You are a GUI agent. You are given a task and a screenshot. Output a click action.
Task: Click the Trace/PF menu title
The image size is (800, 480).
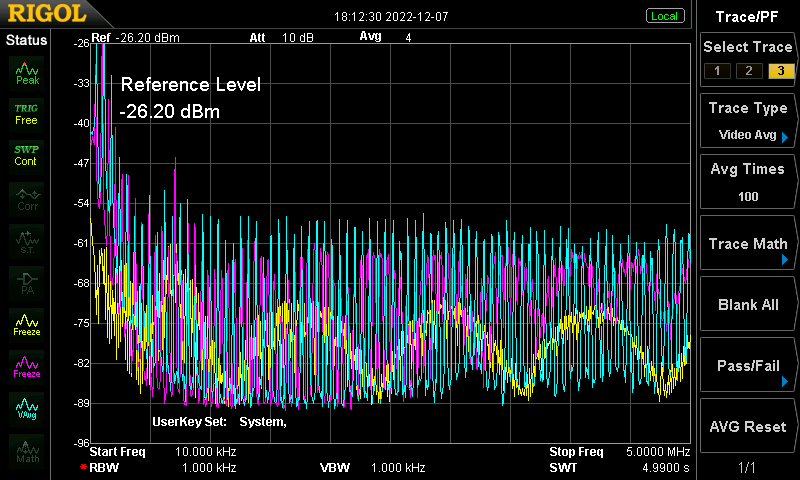coord(747,17)
